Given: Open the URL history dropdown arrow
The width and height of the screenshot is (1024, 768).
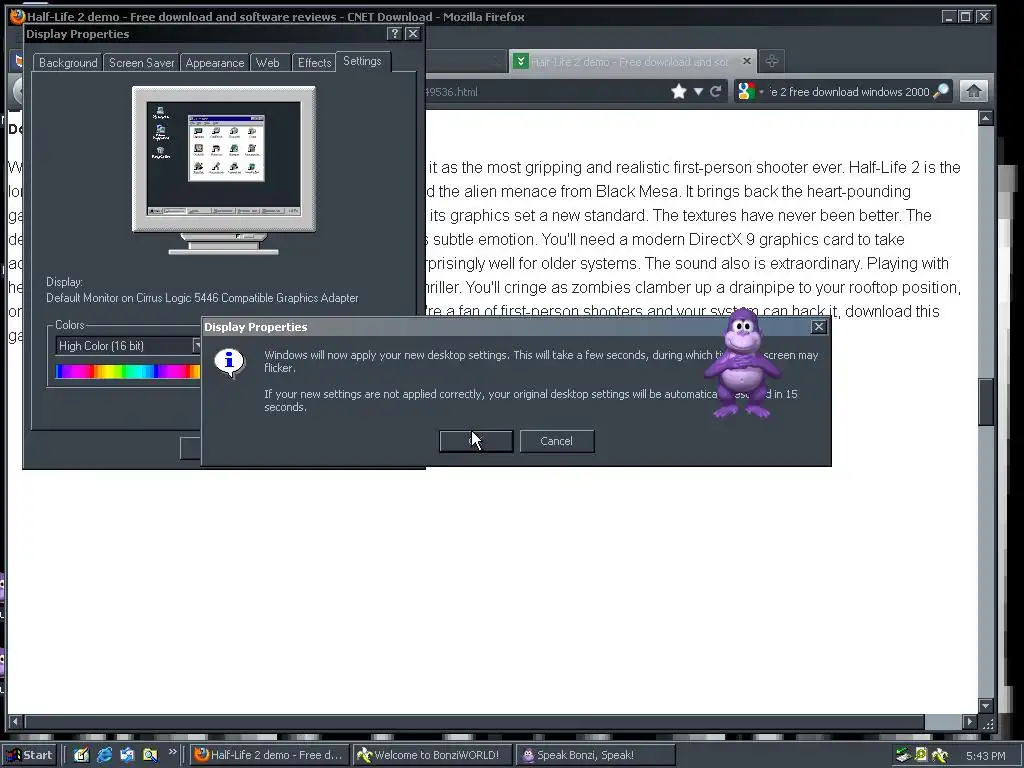Looking at the screenshot, I should [698, 91].
